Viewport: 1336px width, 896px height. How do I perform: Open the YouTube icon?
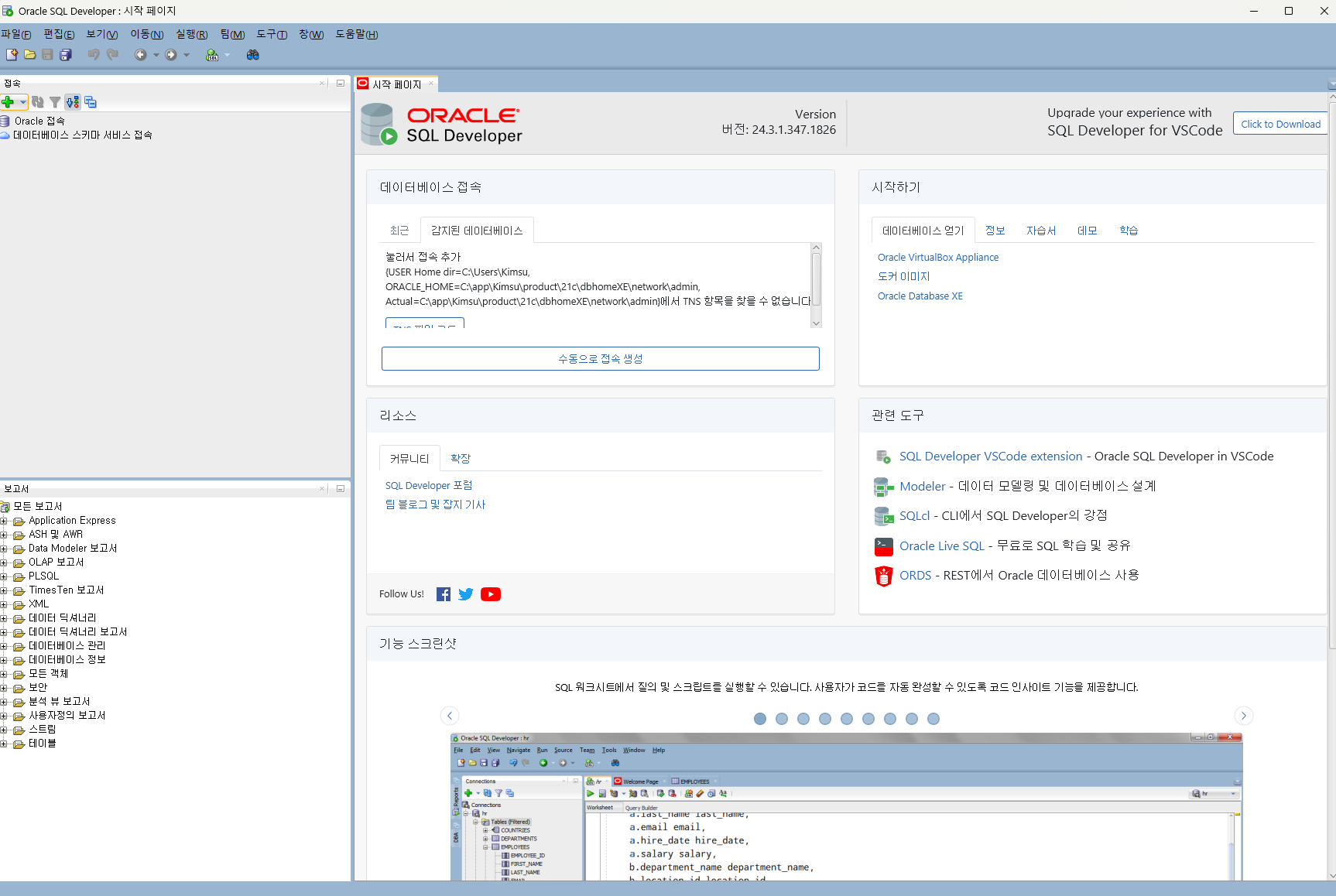coord(491,594)
